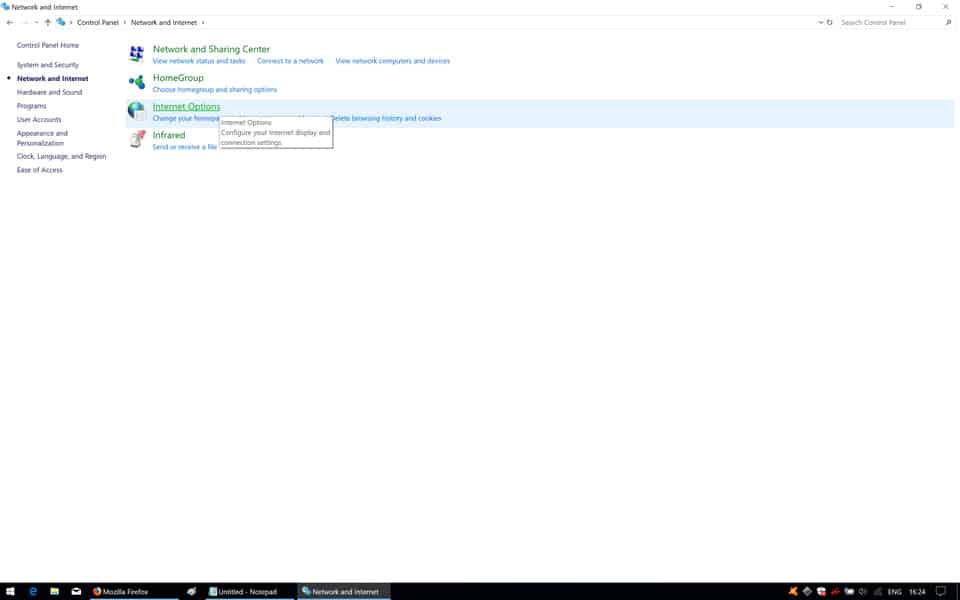Click into the Search Control Panel field
Image resolution: width=960 pixels, height=600 pixels.
(x=891, y=23)
